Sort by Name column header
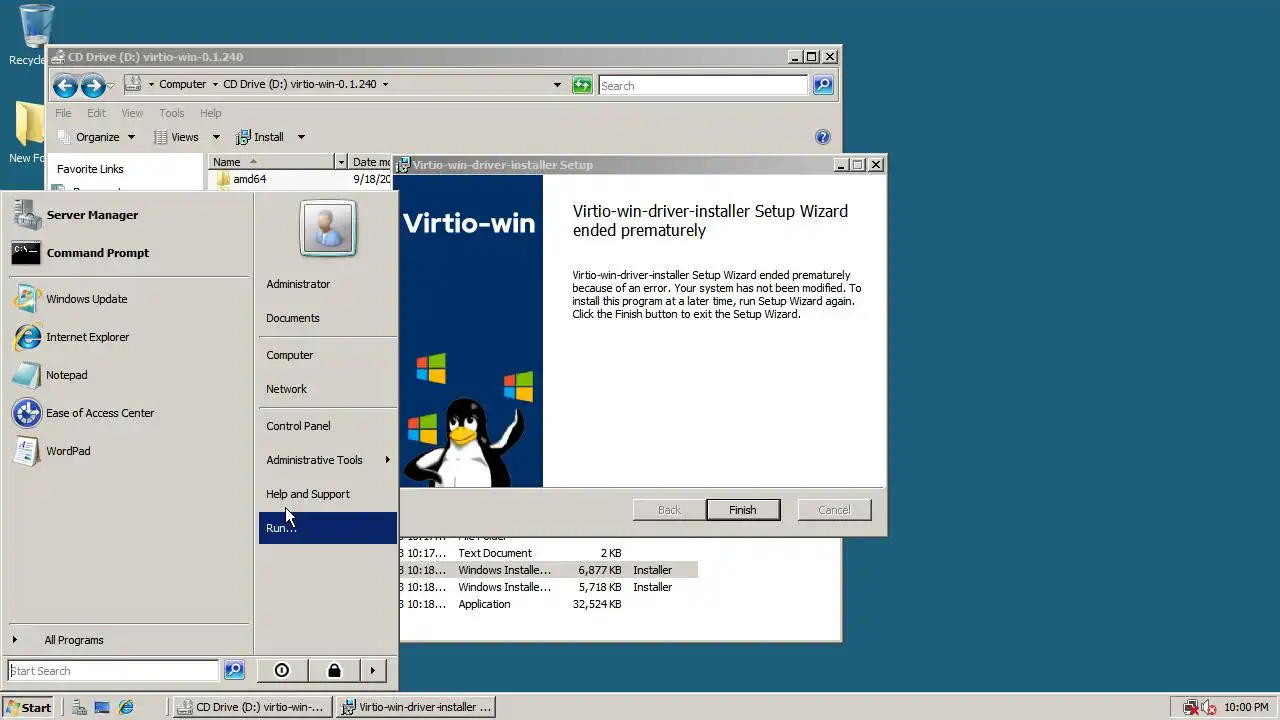1280x720 pixels. click(x=271, y=162)
